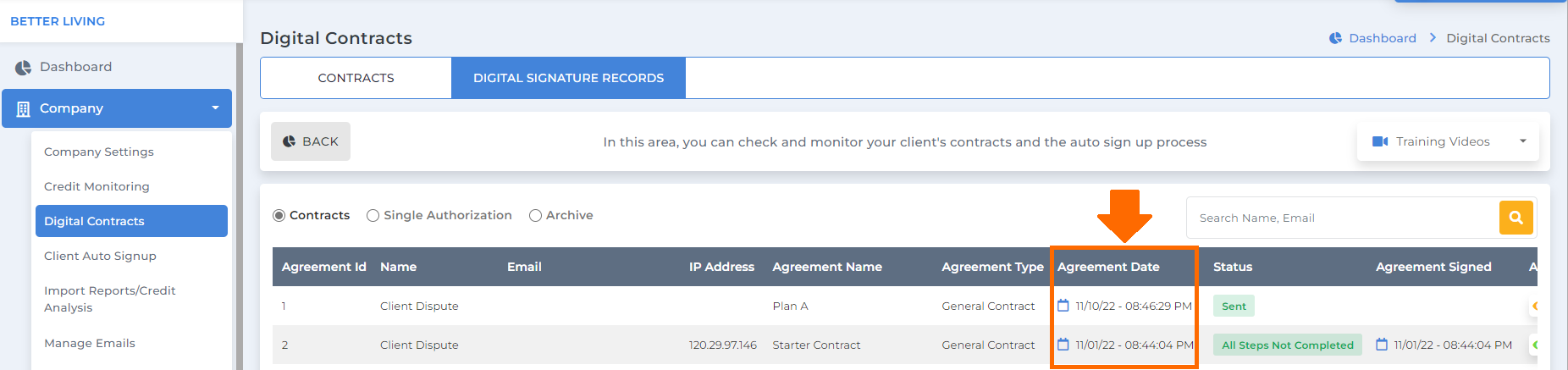Image resolution: width=1568 pixels, height=370 pixels.
Task: Click the search magnifier button
Action: [x=1516, y=218]
